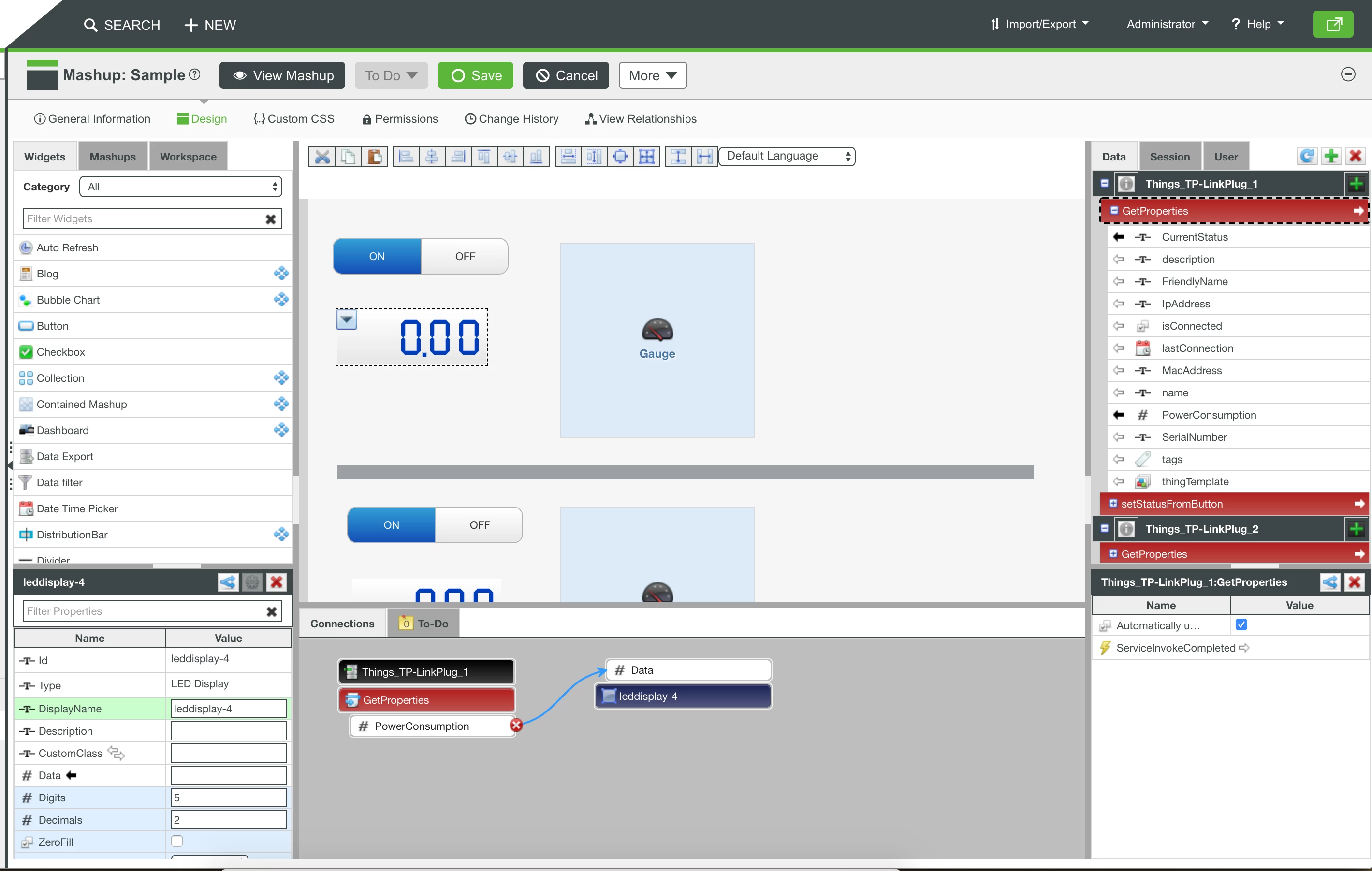1372x871 pixels.
Task: Switch to the Mashups tab
Action: pos(113,157)
